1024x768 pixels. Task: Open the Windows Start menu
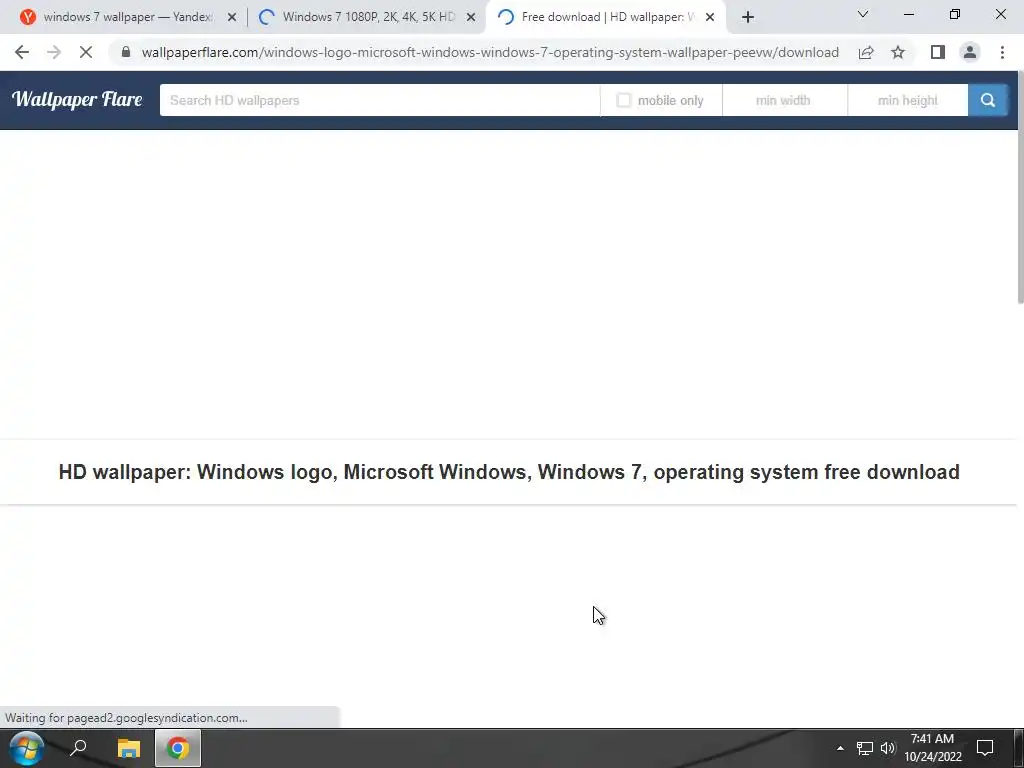27,748
